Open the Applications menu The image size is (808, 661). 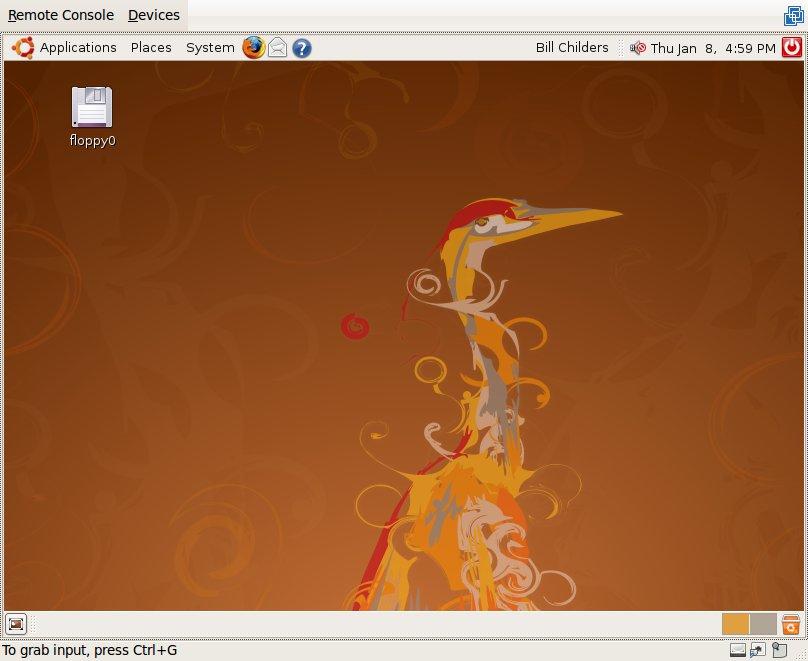click(x=78, y=47)
